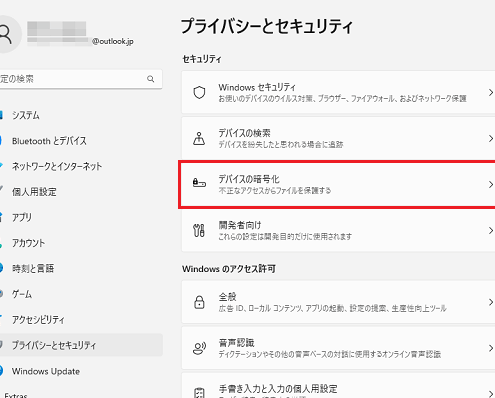Screen dimensions: 495x398
Task: Click the デバイスを紛失したと思われる場合に追跡 description
Action: pyautogui.click(x=281, y=145)
